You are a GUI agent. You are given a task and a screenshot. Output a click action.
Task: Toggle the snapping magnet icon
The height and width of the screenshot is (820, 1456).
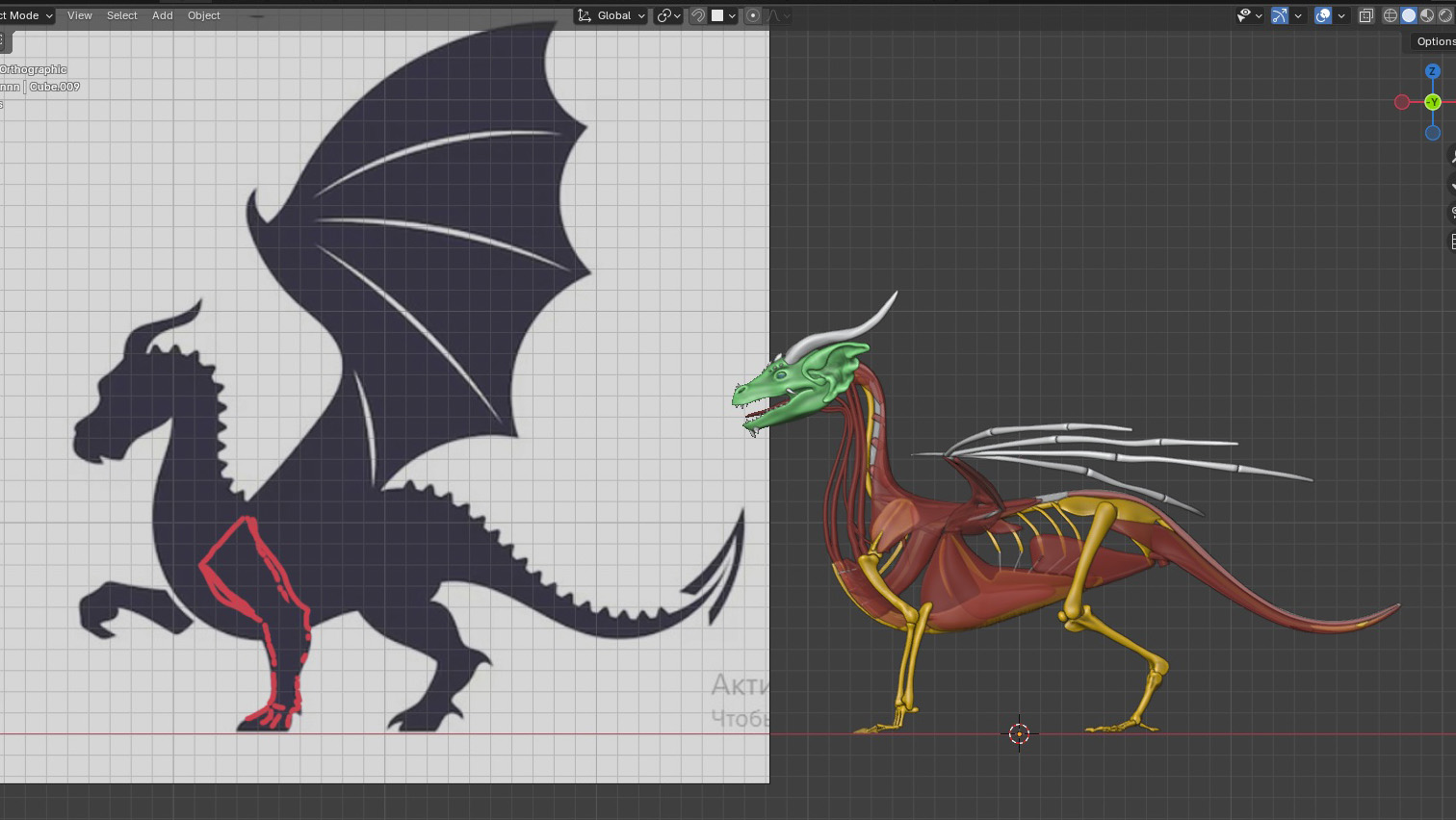click(699, 15)
